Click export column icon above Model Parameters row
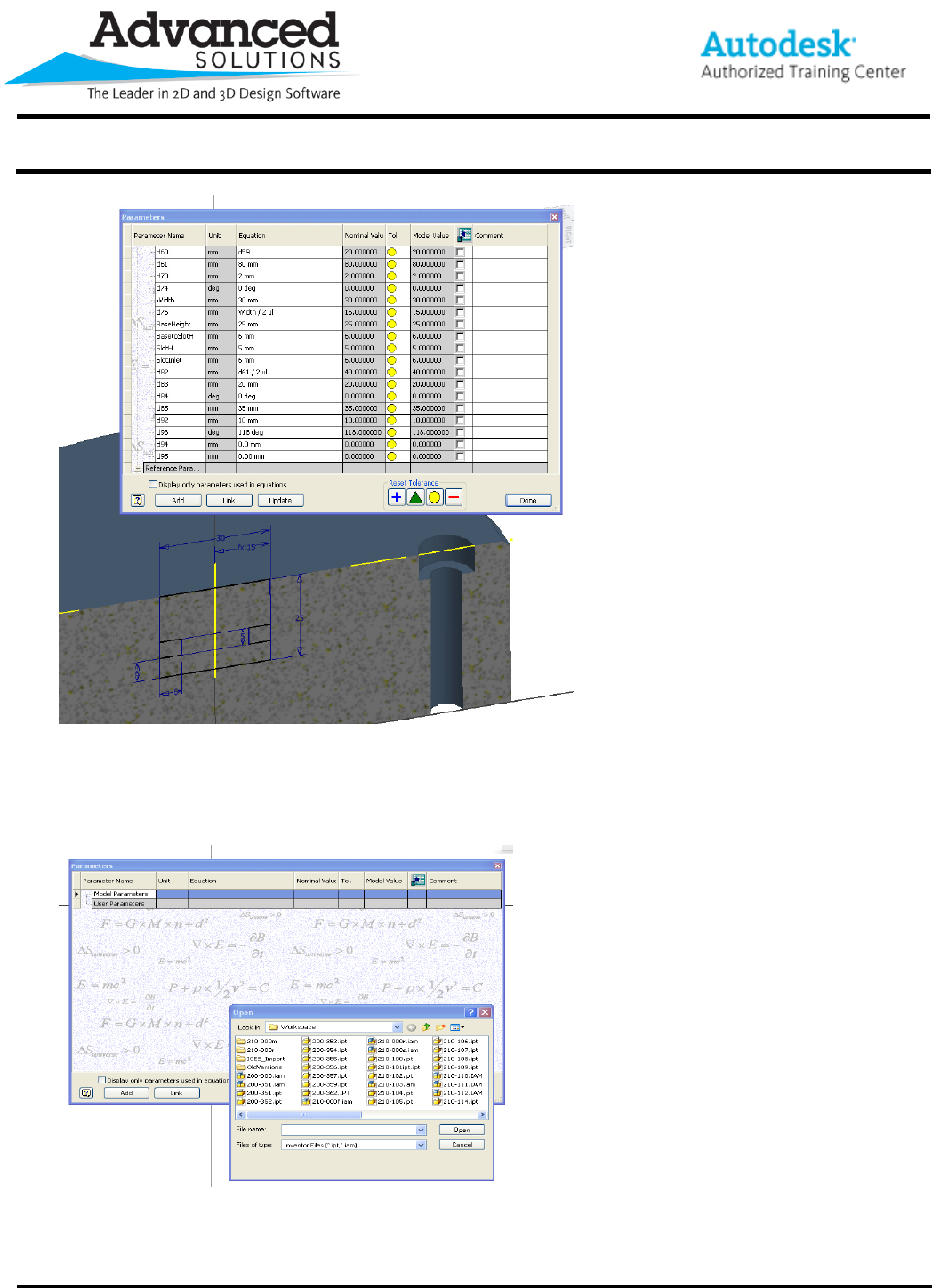 point(418,880)
